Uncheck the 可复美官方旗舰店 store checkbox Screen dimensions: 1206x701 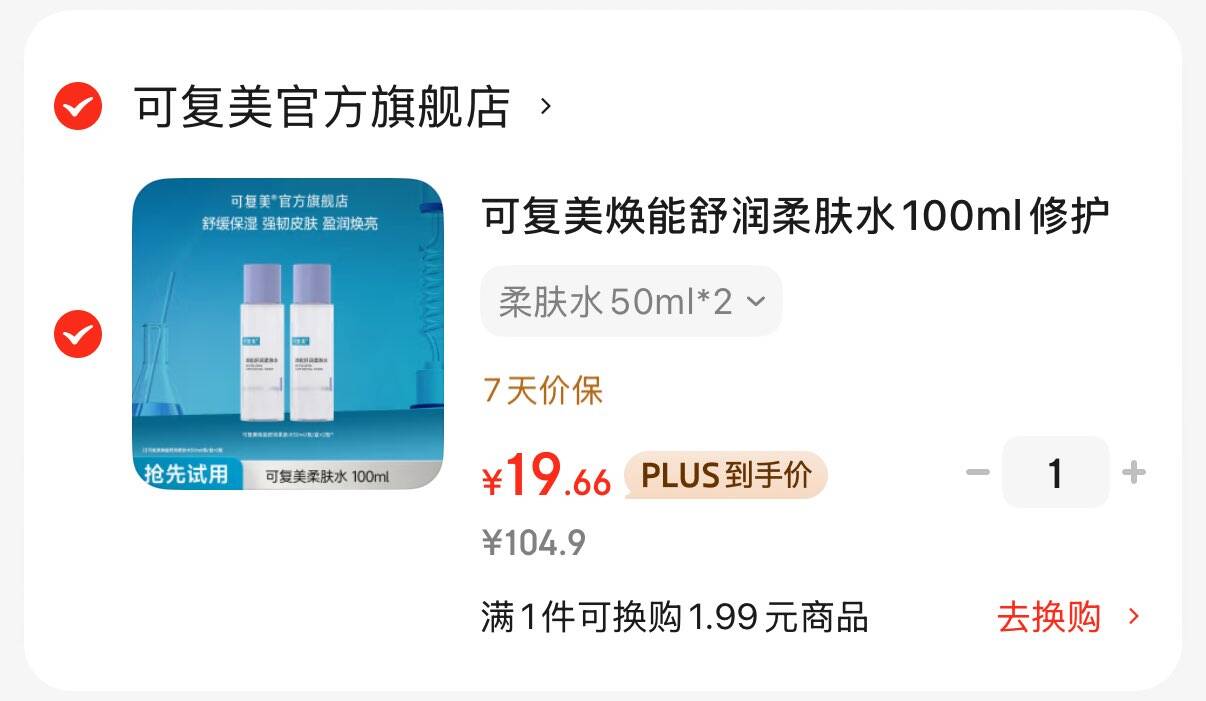click(78, 106)
